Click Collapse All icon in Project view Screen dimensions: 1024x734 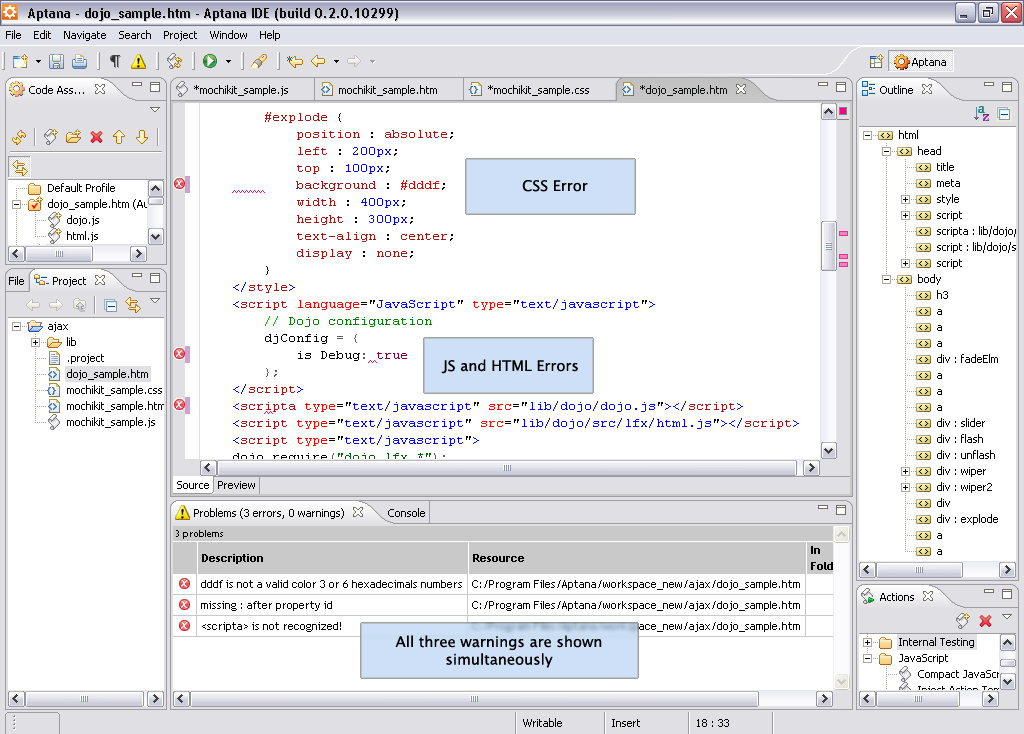pos(111,305)
